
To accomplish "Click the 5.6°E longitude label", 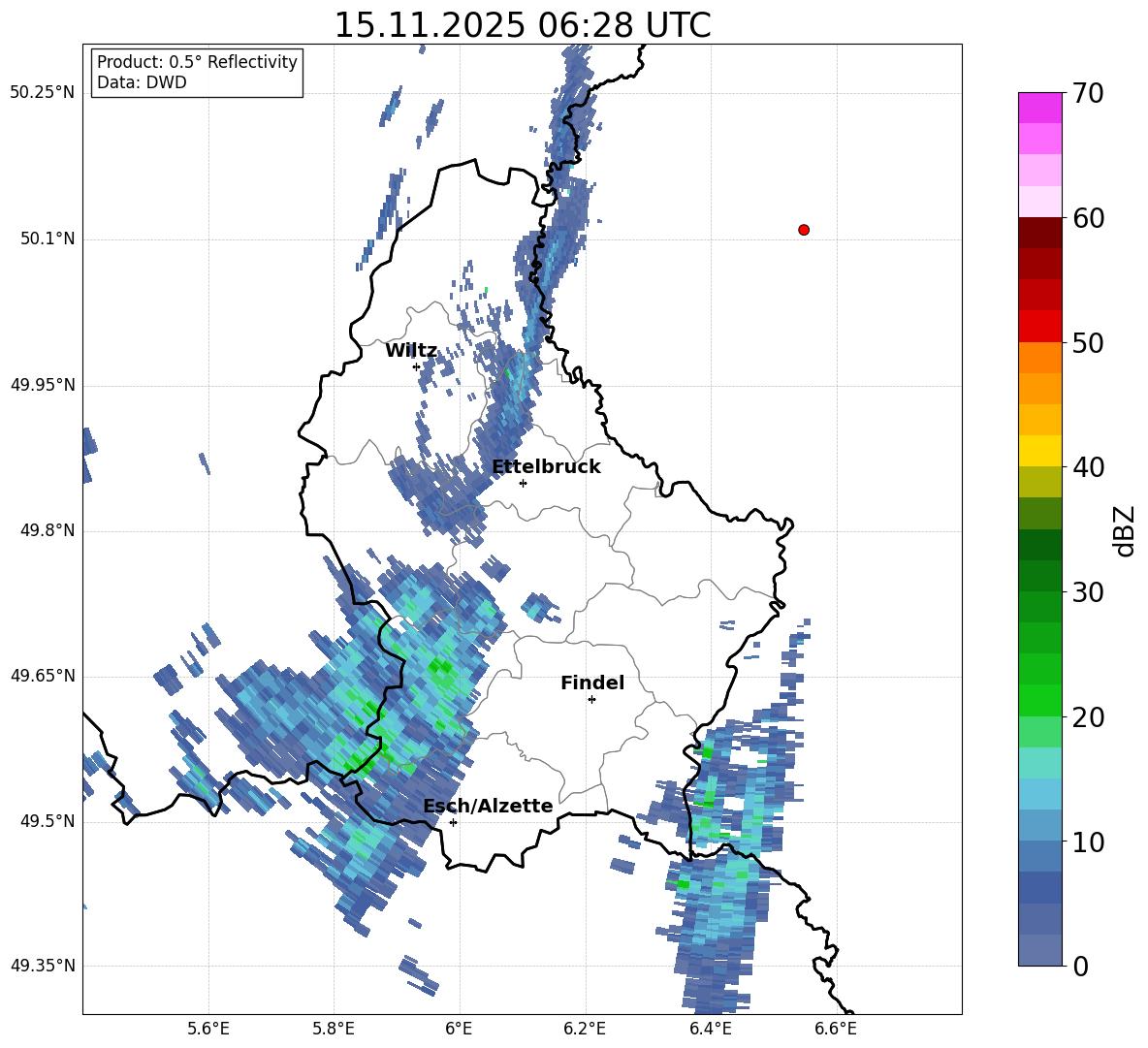I will click(208, 1029).
